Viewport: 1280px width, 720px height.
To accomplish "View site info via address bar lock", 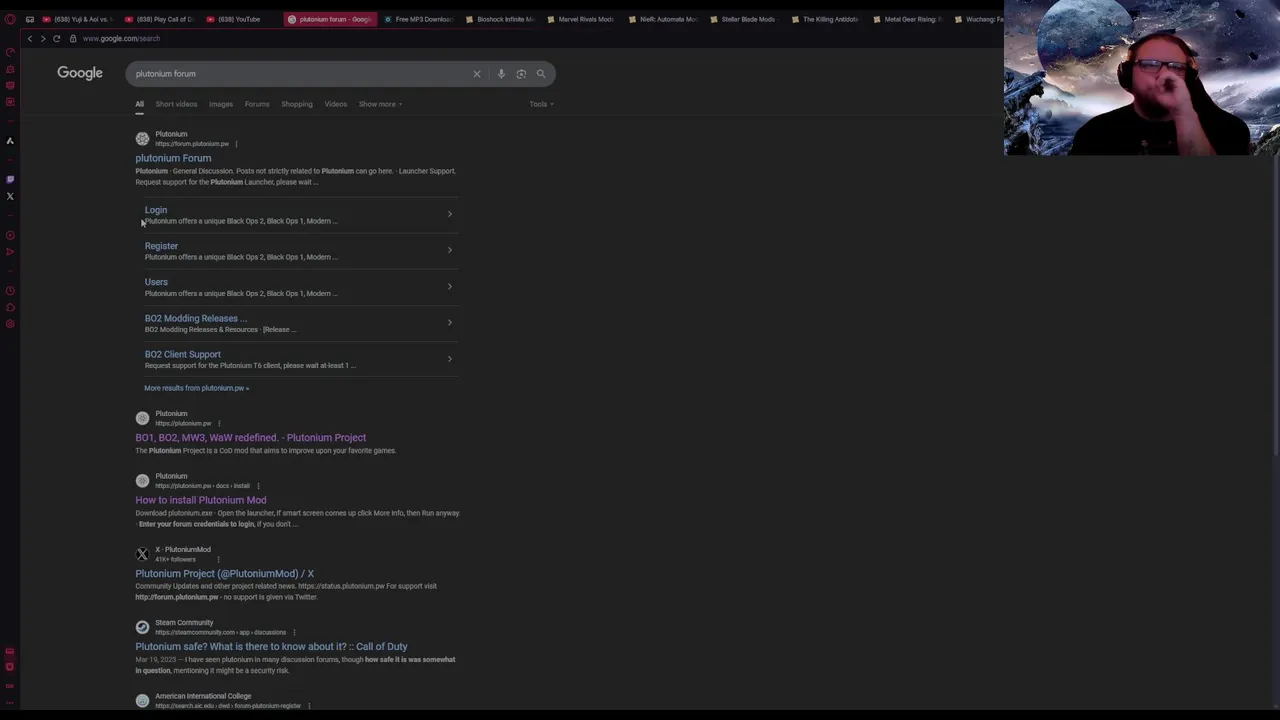I will pos(73,38).
